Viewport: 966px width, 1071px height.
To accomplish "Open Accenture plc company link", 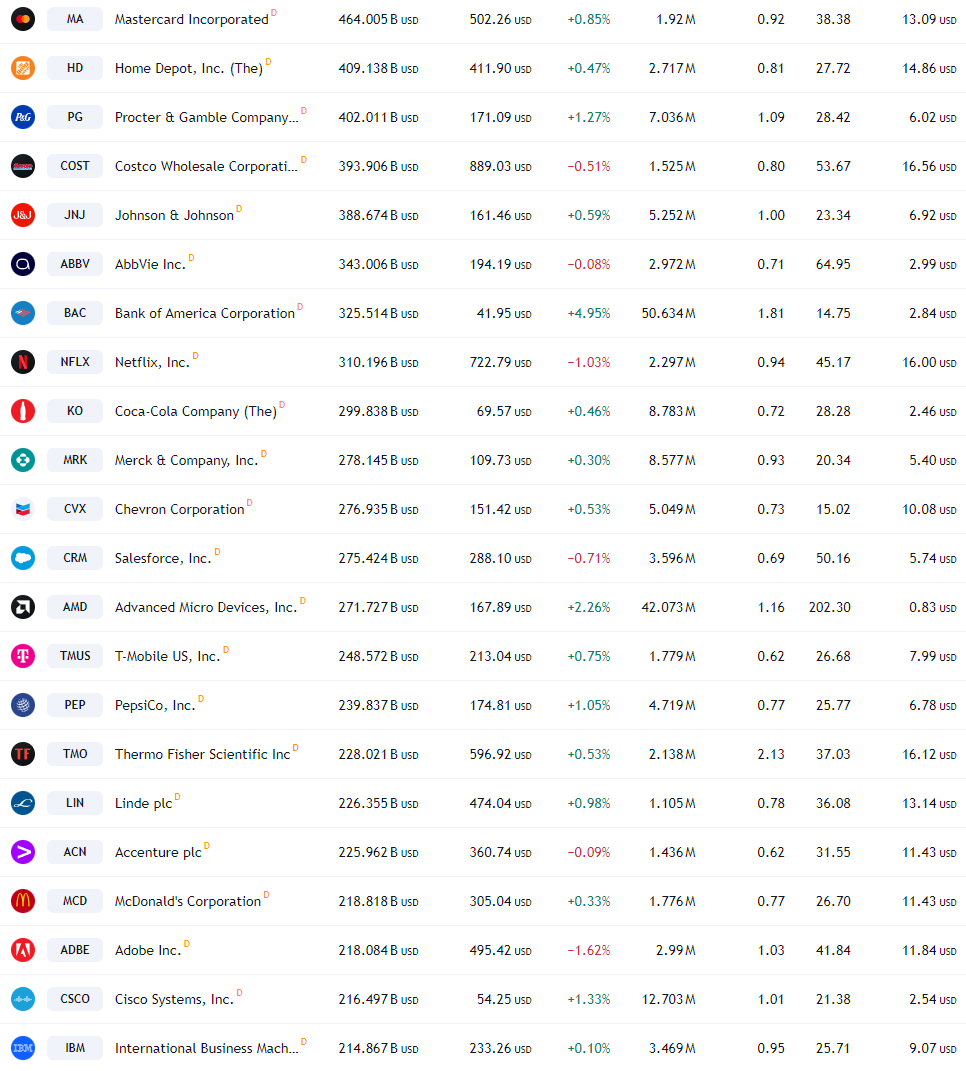I will click(158, 852).
